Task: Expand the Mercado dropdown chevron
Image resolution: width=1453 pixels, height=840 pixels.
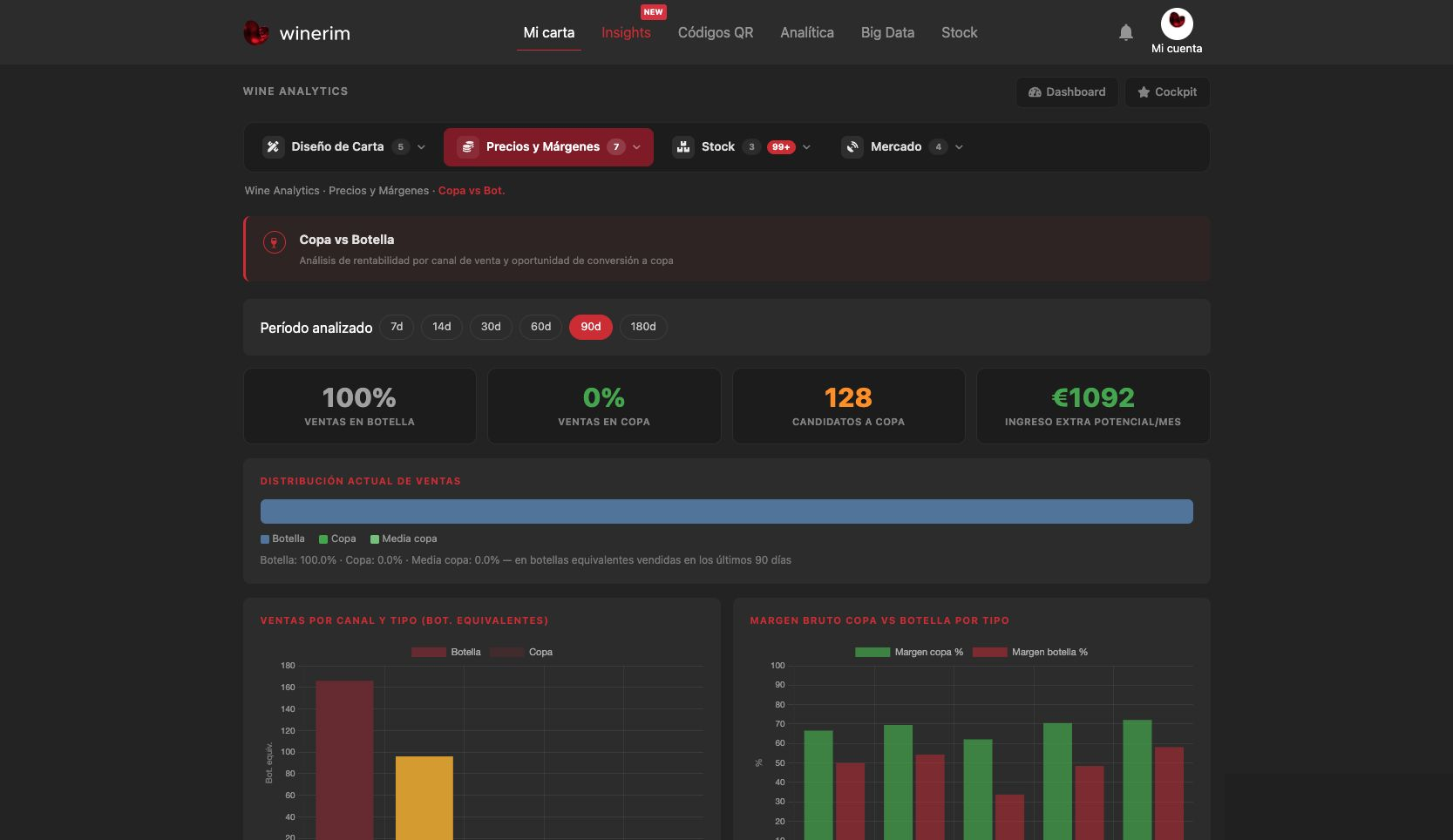Action: (x=959, y=147)
